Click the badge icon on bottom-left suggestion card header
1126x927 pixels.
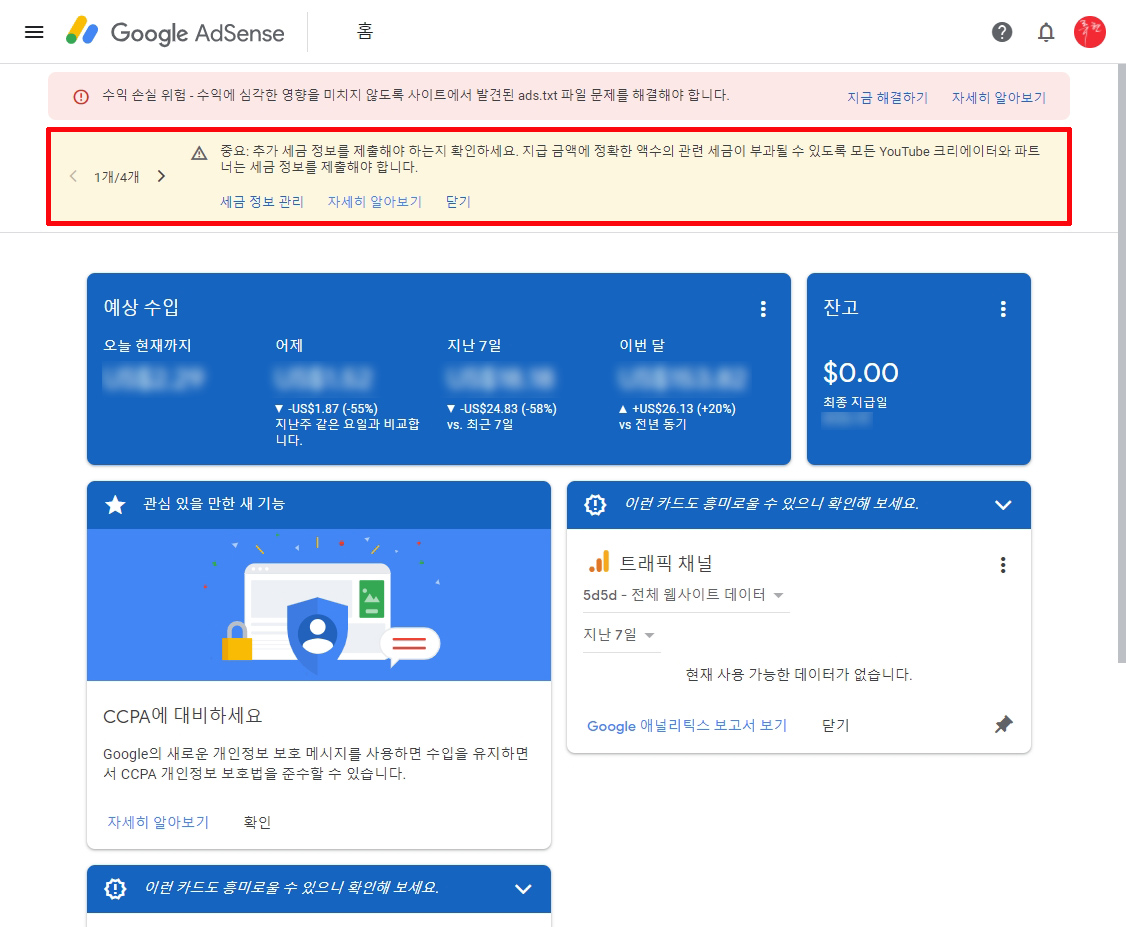(x=115, y=889)
